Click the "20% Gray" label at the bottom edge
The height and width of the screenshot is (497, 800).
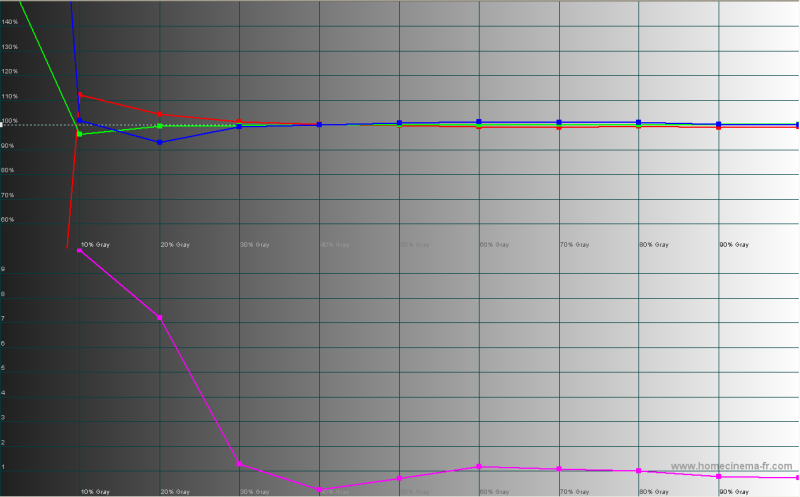[175, 492]
